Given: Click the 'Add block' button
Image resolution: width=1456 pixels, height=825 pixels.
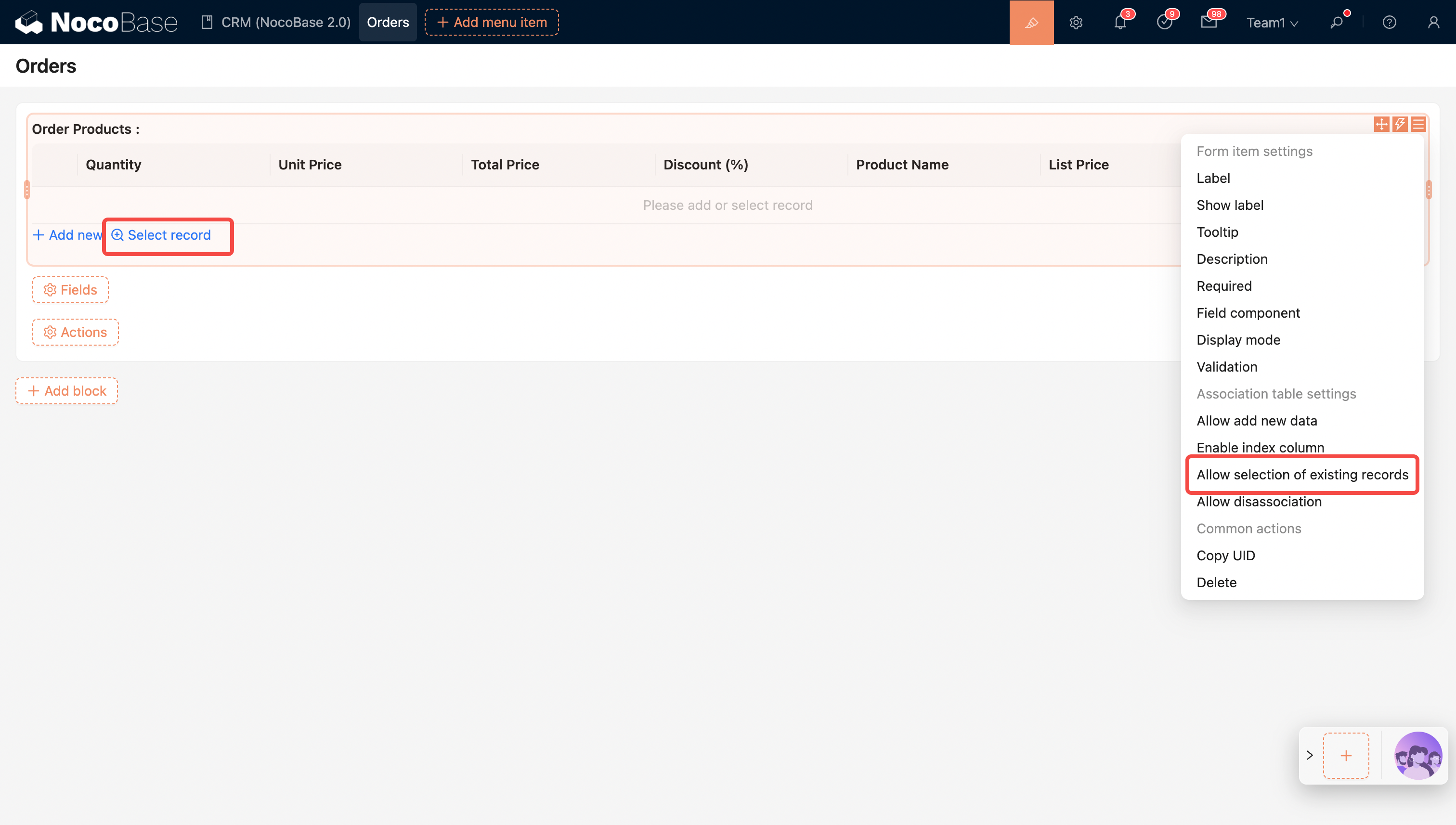Looking at the screenshot, I should pyautogui.click(x=67, y=391).
